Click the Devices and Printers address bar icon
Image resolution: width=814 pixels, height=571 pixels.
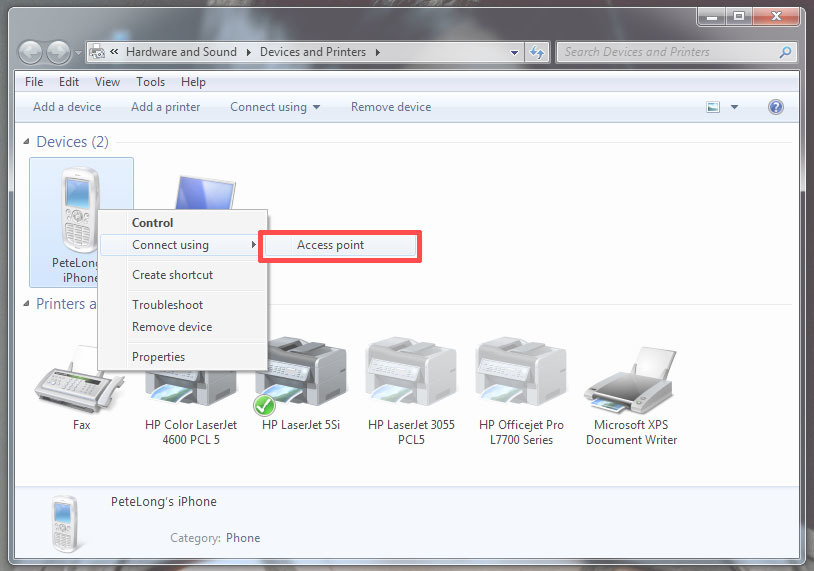point(97,52)
